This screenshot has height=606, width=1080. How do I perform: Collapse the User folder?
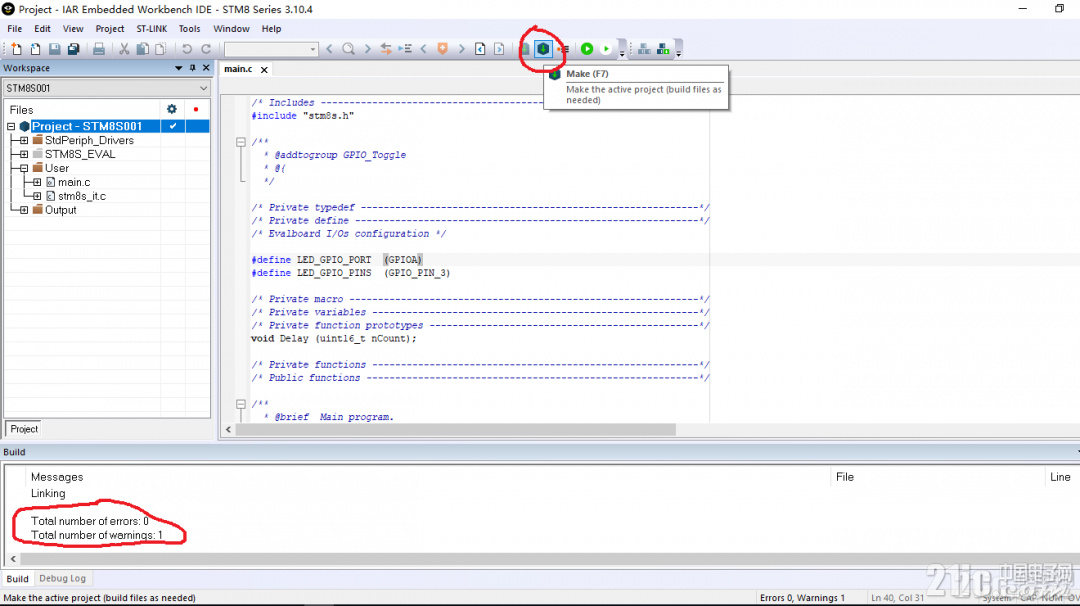(24, 168)
